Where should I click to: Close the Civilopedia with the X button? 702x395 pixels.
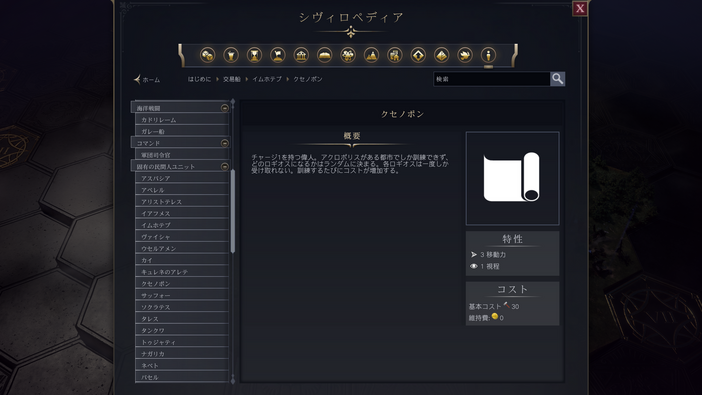[580, 9]
